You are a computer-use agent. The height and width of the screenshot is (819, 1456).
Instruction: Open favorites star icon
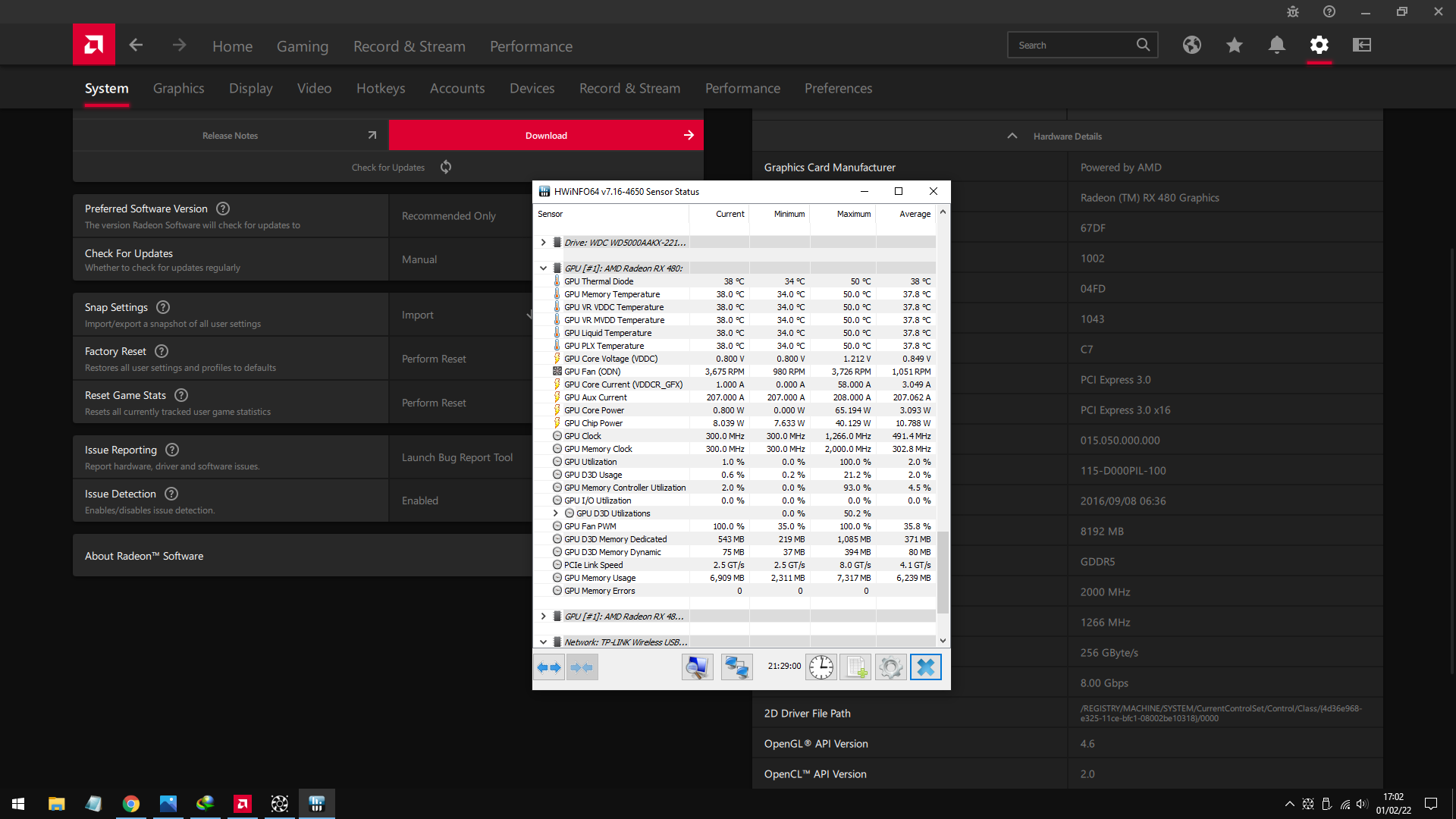point(1235,45)
